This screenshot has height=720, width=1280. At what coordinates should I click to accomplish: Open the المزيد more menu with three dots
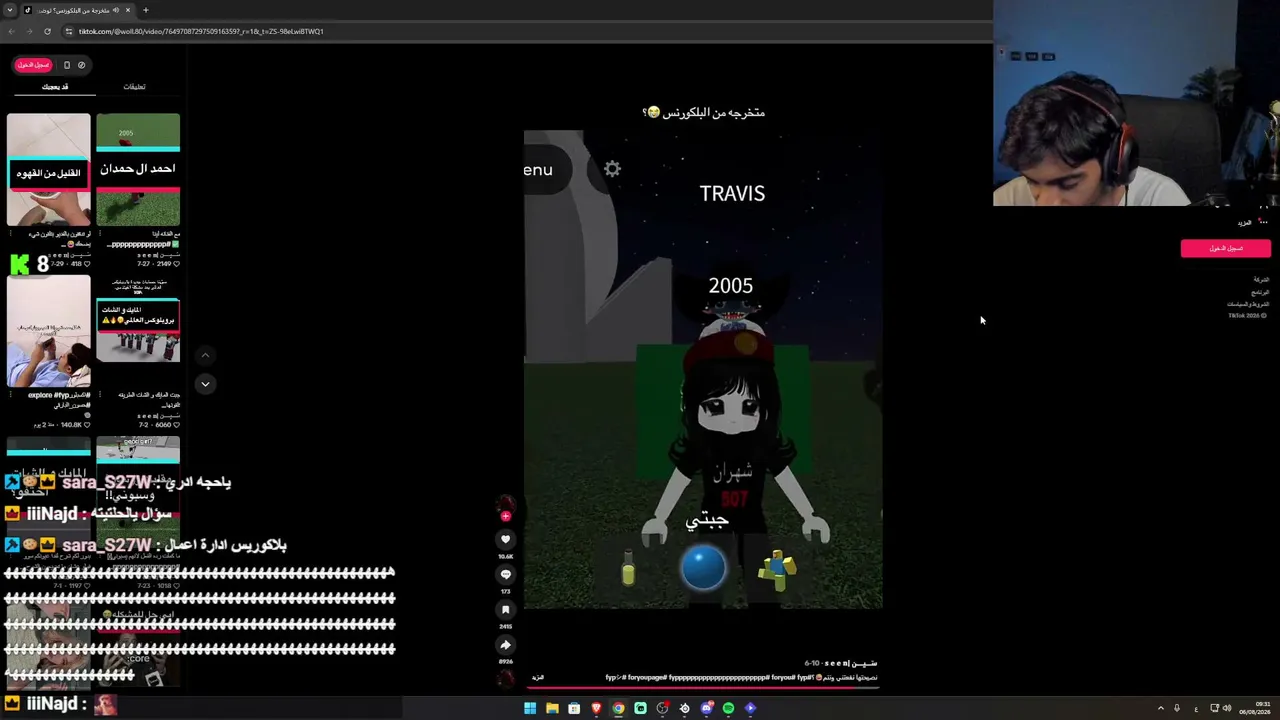click(1251, 222)
